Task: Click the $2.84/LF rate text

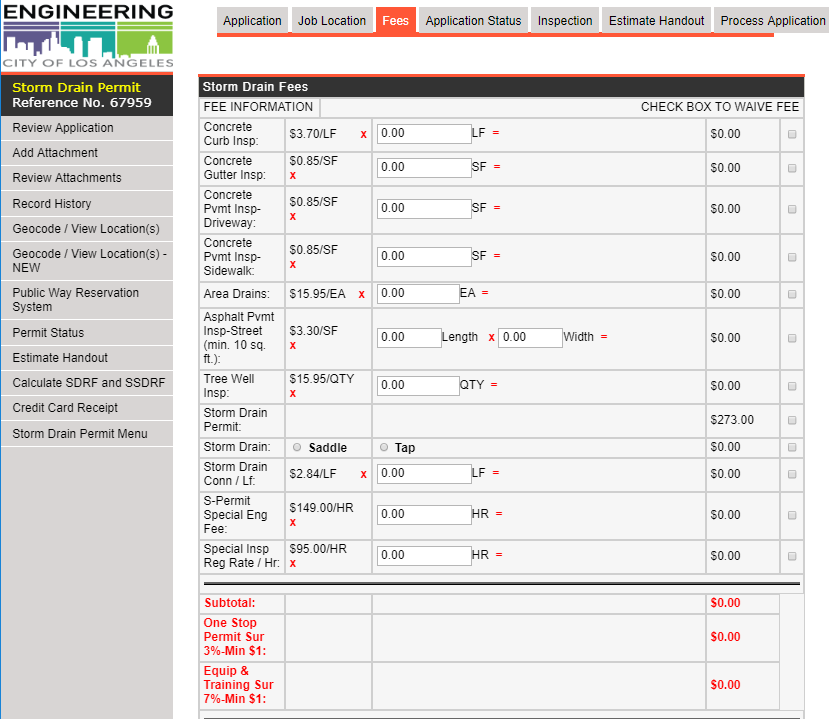Action: pyautogui.click(x=312, y=474)
